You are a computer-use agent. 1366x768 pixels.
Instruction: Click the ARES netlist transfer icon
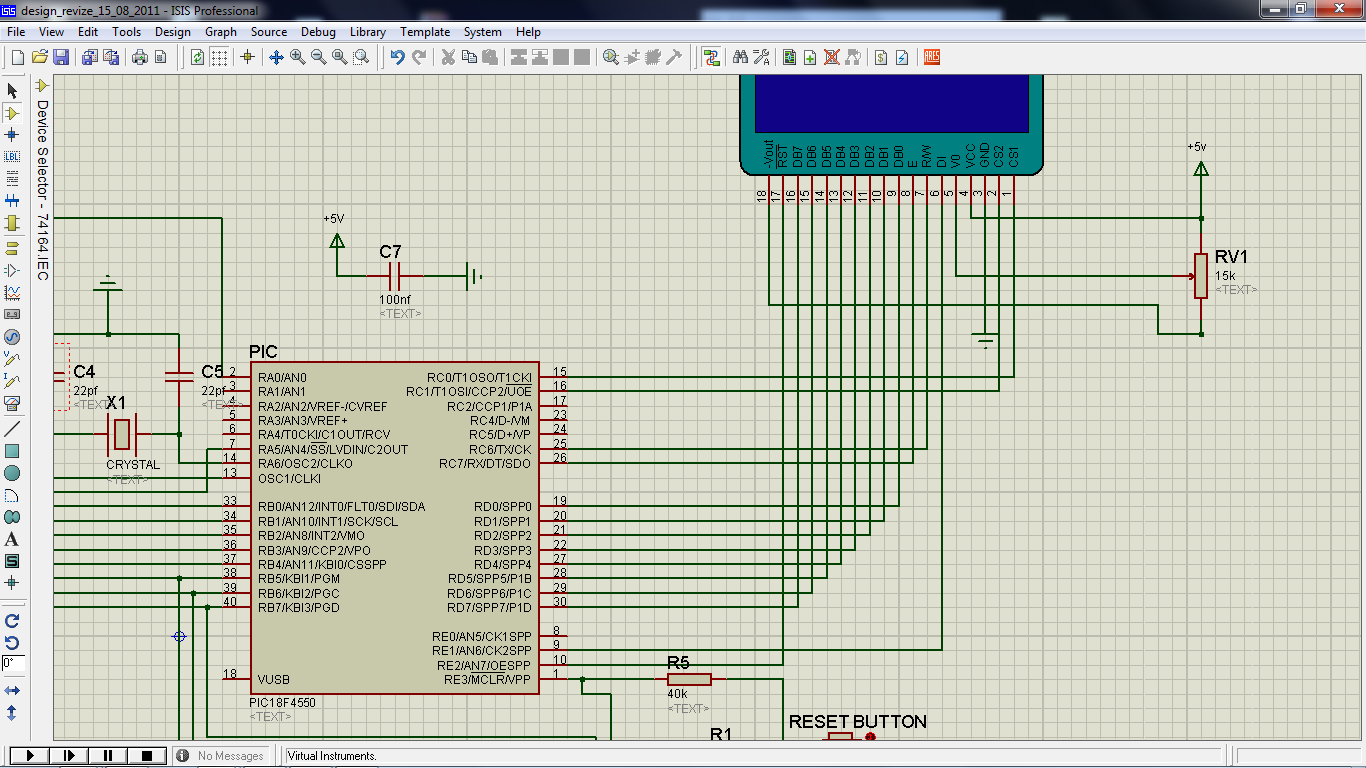coord(932,57)
